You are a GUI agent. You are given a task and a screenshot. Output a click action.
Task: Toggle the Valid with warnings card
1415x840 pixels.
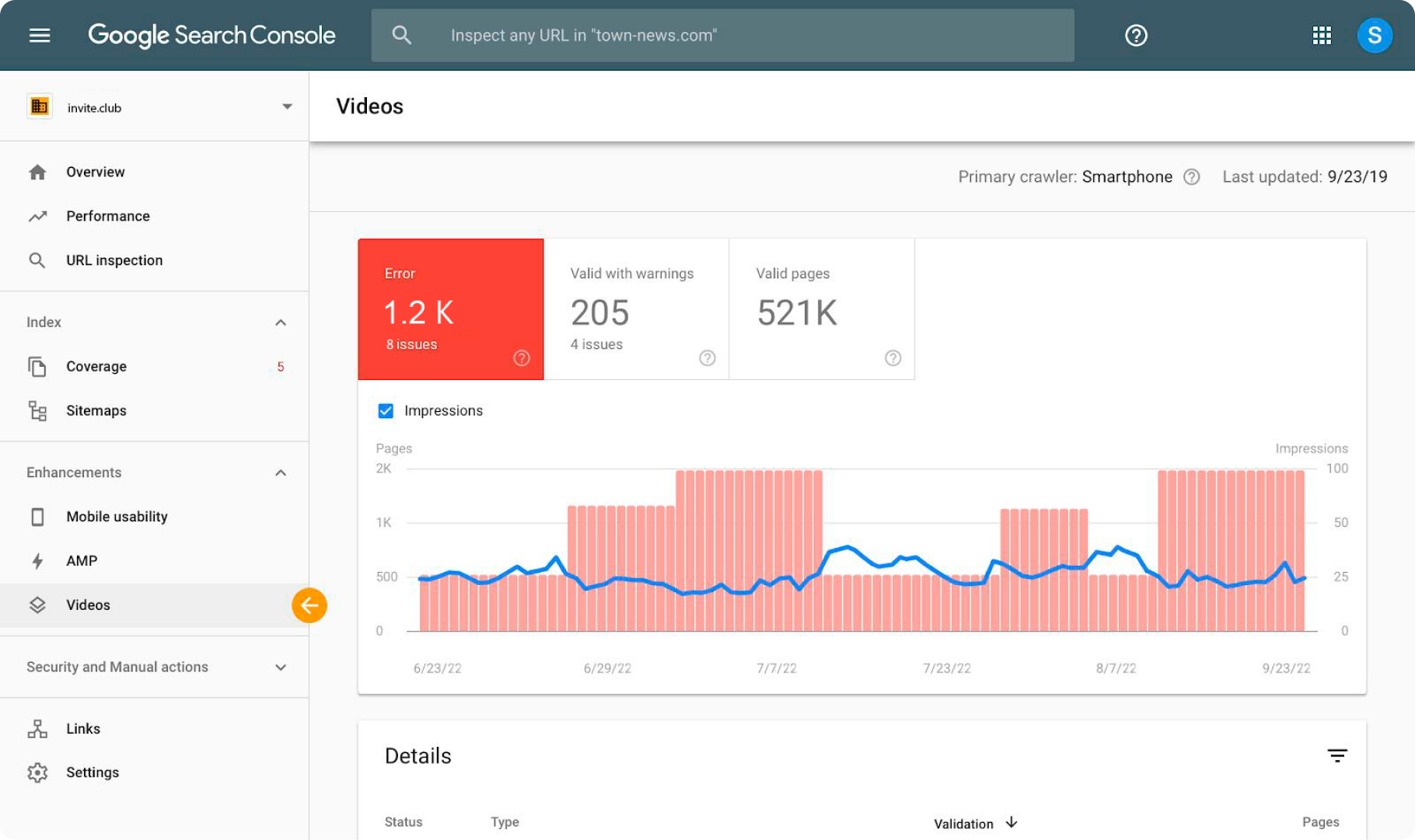coord(636,308)
